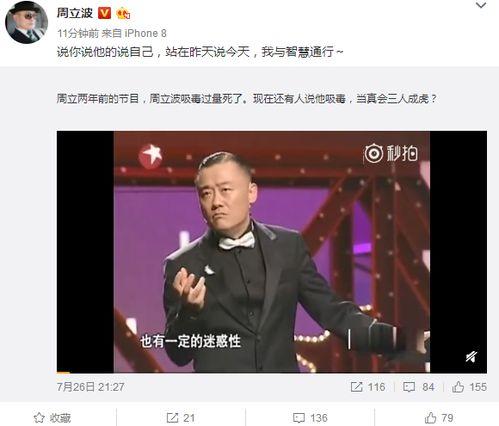Click the membership crown badge icon
Screen dimensions: 499x426
(123, 14)
